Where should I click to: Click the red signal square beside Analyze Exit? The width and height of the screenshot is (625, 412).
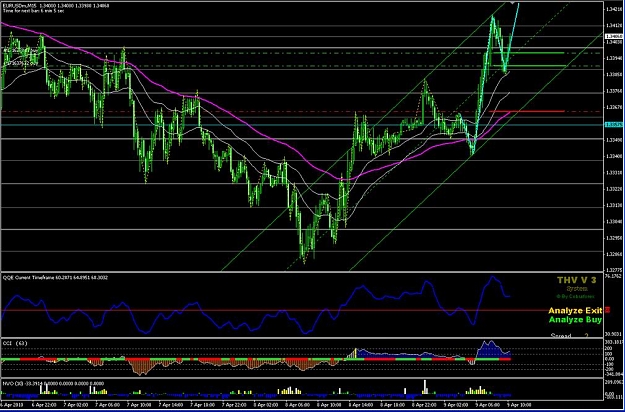click(x=607, y=310)
